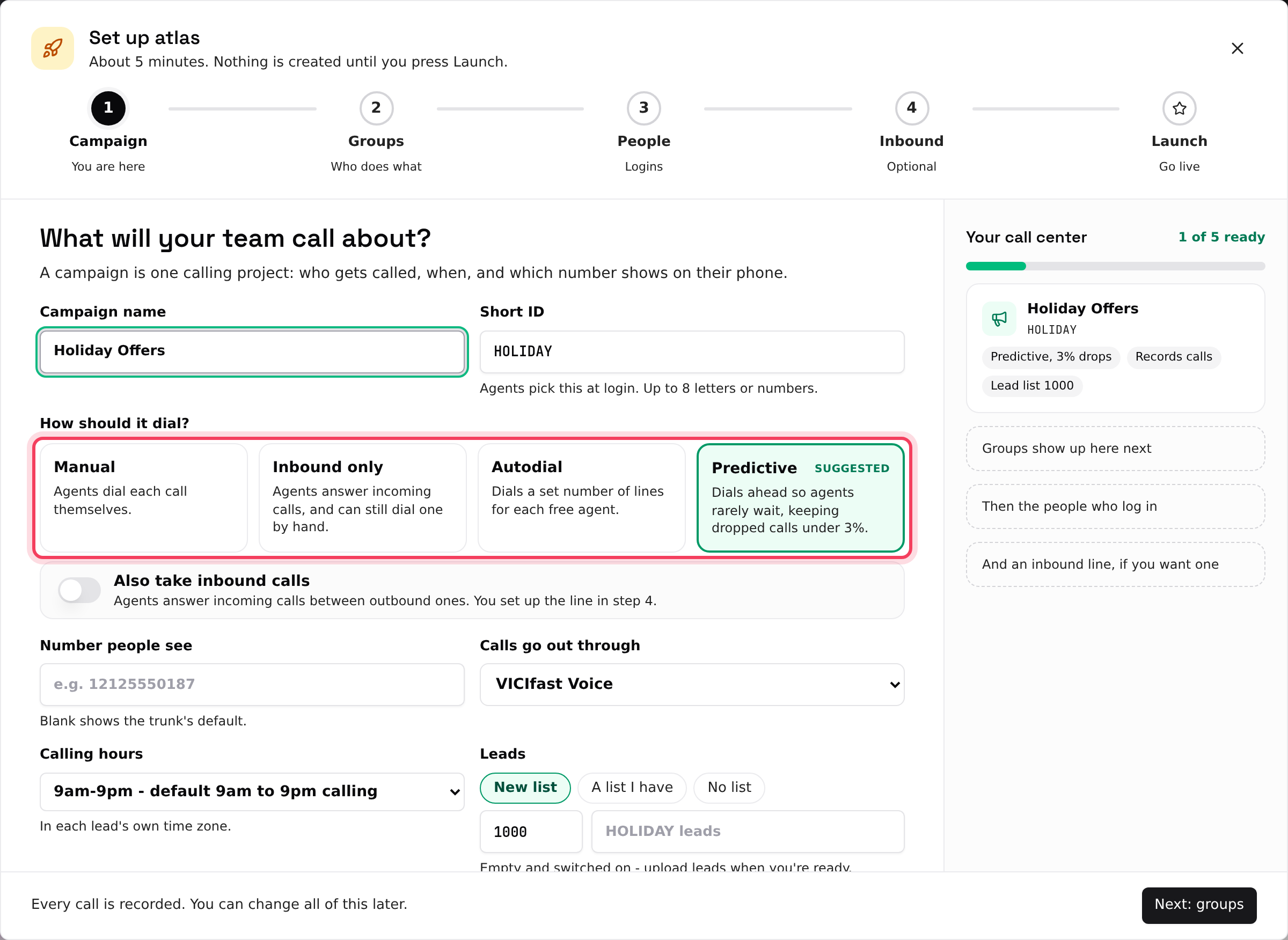Click the Launch star step icon

(x=1179, y=108)
